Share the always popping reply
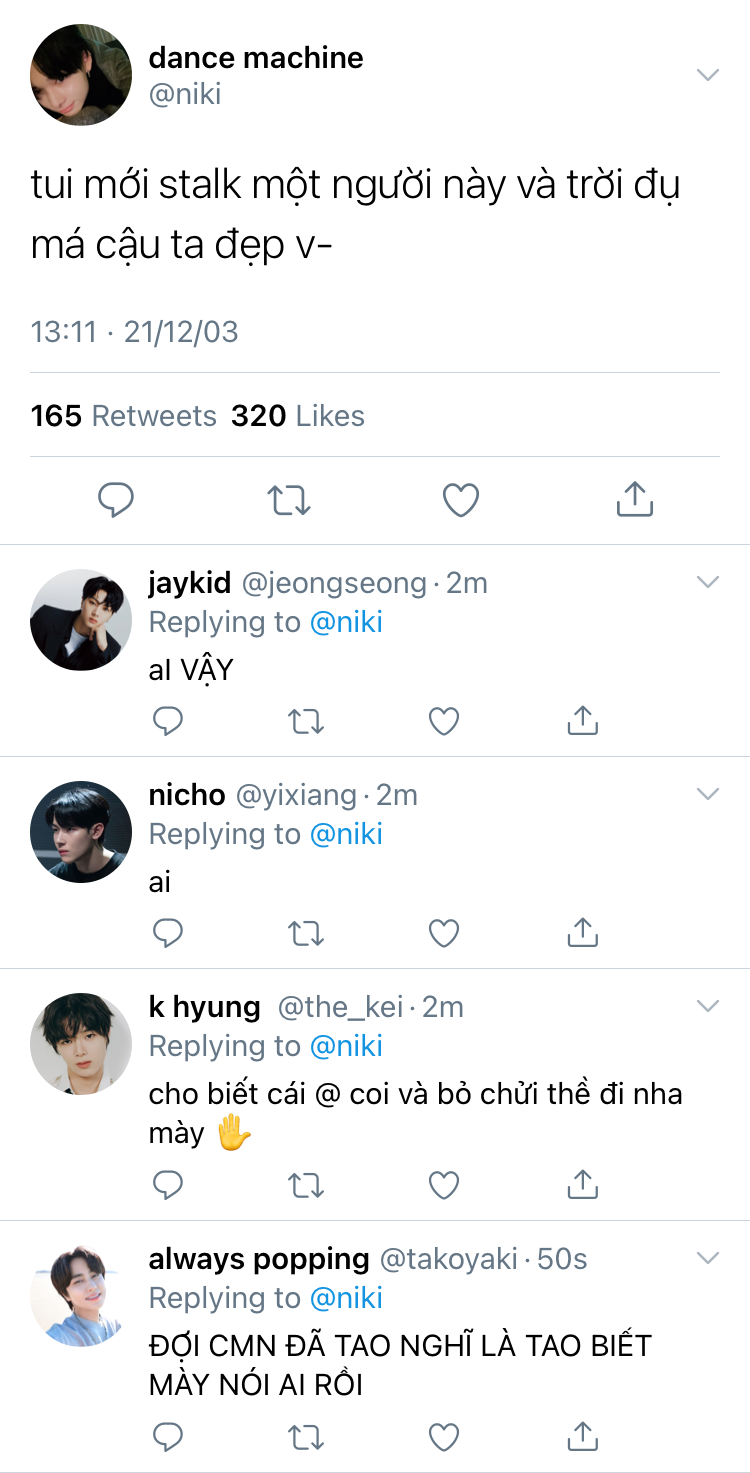Image resolution: width=750 pixels, height=1473 pixels. (x=582, y=1436)
